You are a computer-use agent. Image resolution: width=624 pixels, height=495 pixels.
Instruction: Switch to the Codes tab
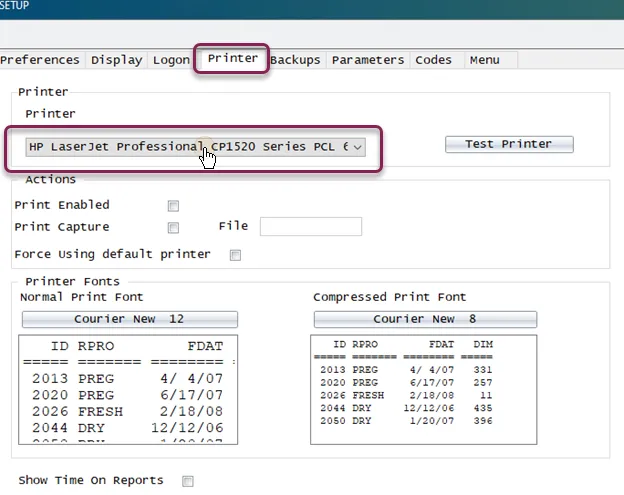pyautogui.click(x=434, y=60)
